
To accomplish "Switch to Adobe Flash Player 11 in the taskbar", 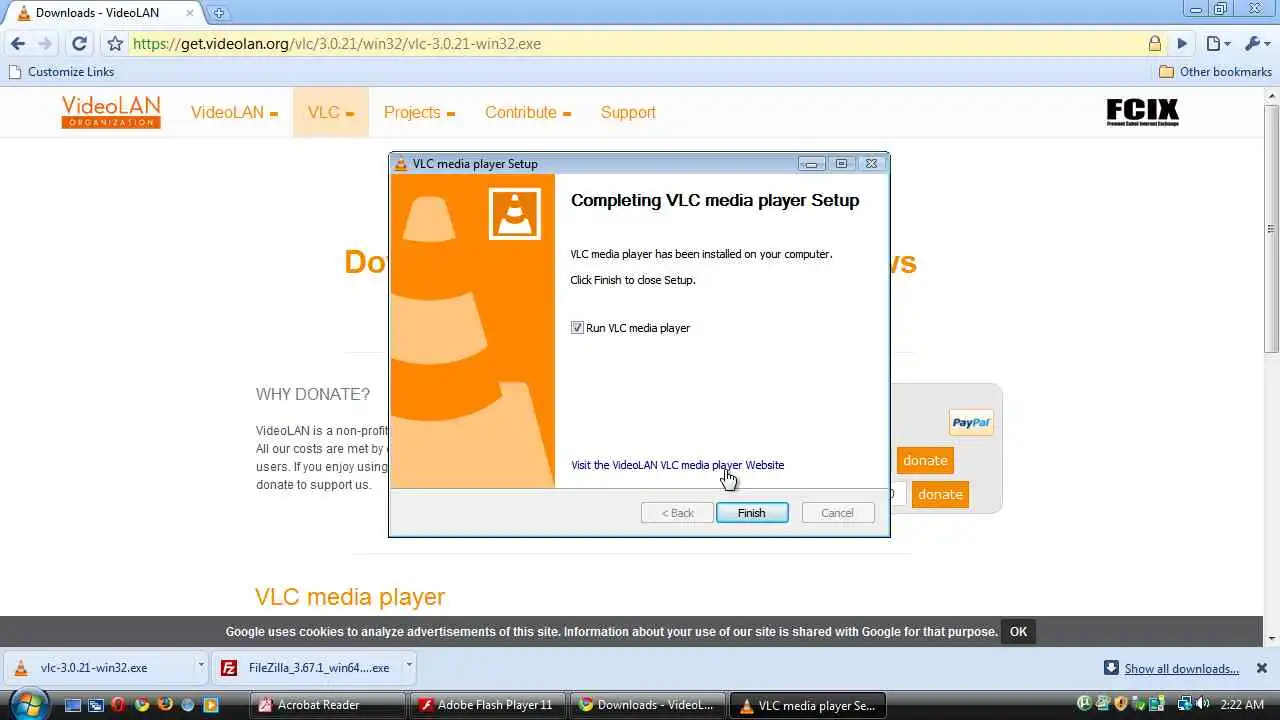I will tap(488, 705).
